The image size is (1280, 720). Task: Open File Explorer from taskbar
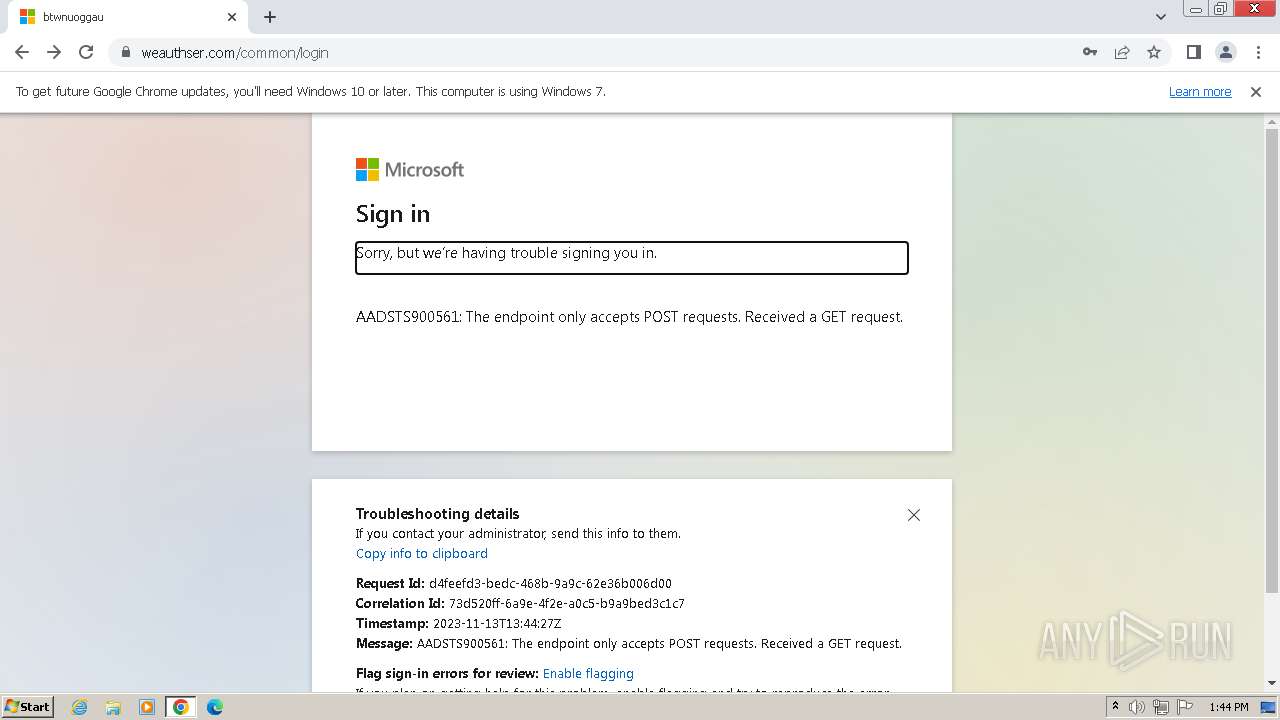tap(113, 707)
